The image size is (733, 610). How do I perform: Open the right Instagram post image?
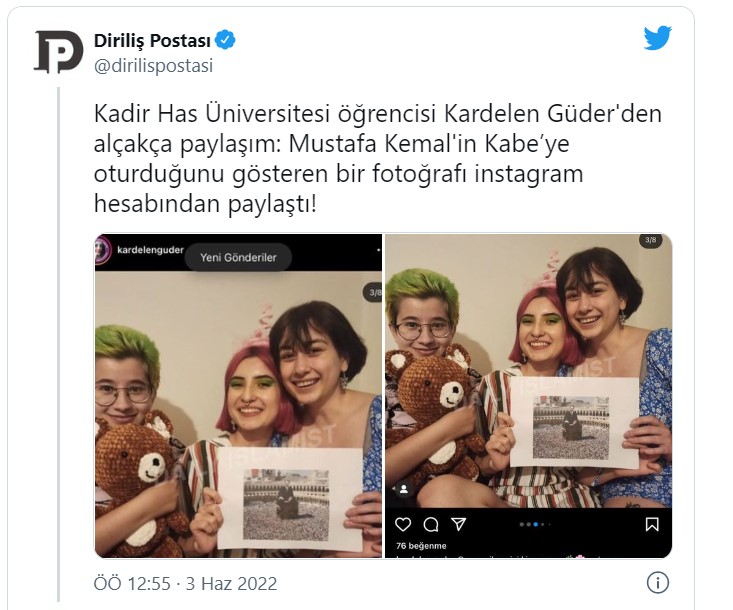[x=528, y=395]
